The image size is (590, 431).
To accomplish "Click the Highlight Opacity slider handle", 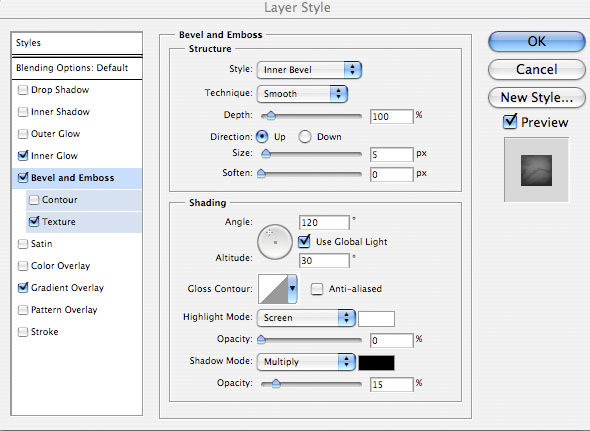I will click(x=261, y=340).
